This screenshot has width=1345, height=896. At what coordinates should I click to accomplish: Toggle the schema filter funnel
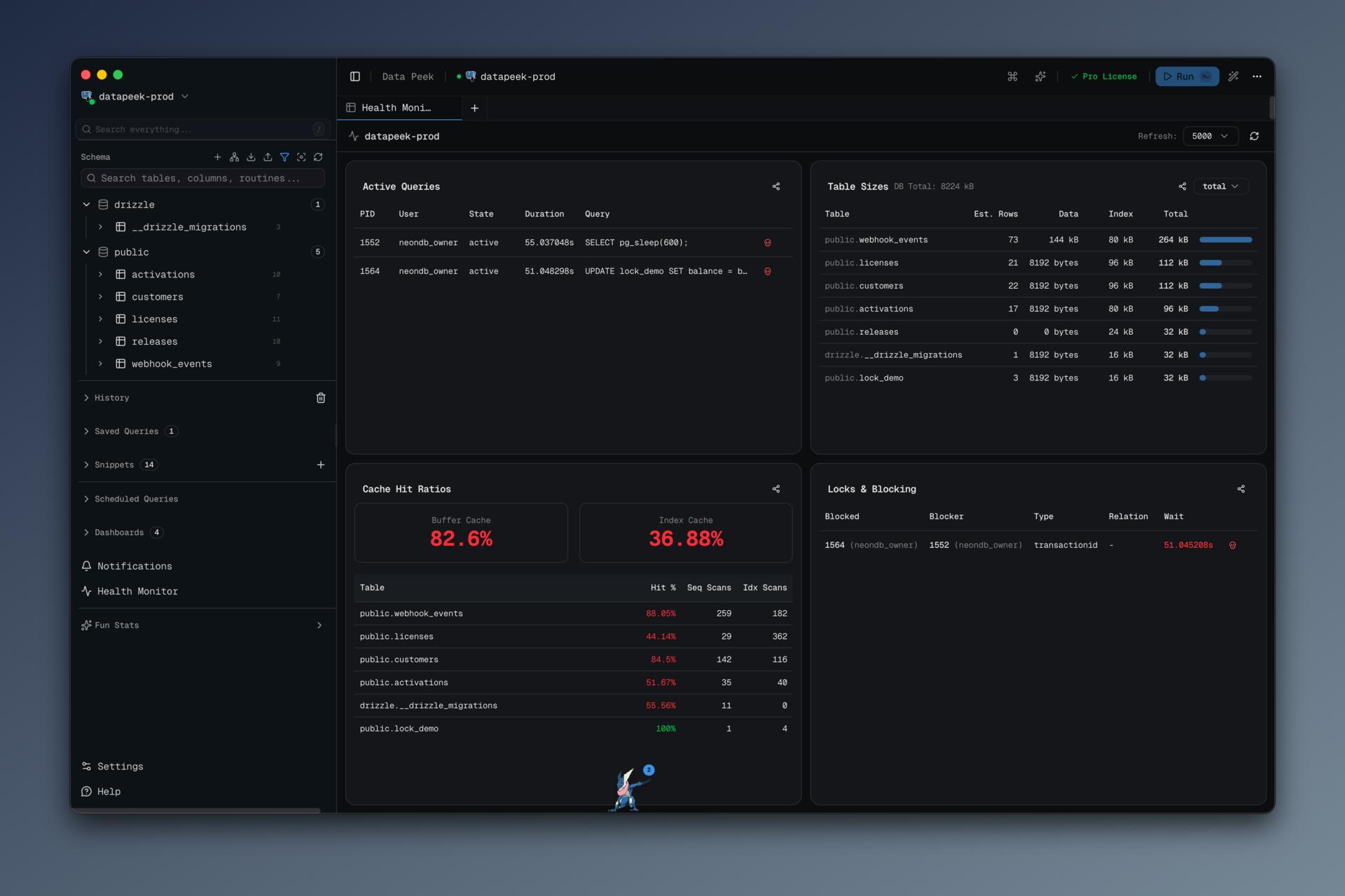click(x=285, y=157)
